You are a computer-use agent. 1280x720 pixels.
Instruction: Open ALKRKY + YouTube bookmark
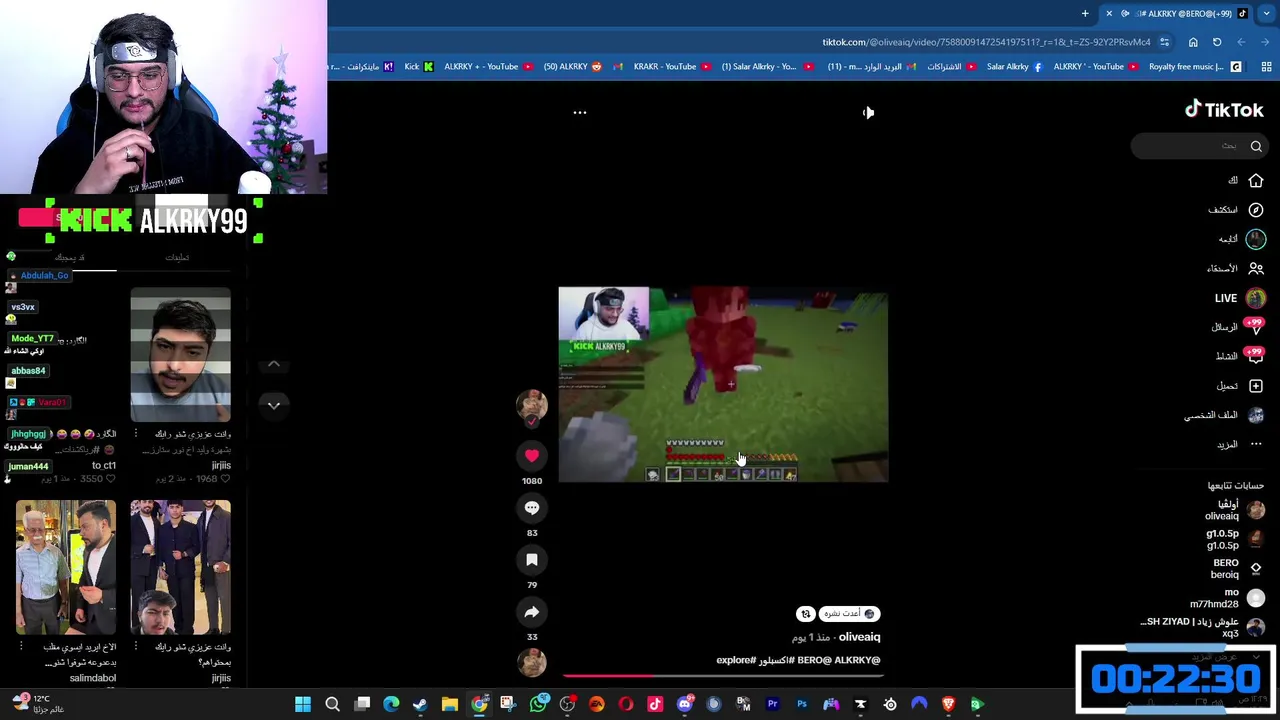pos(488,67)
